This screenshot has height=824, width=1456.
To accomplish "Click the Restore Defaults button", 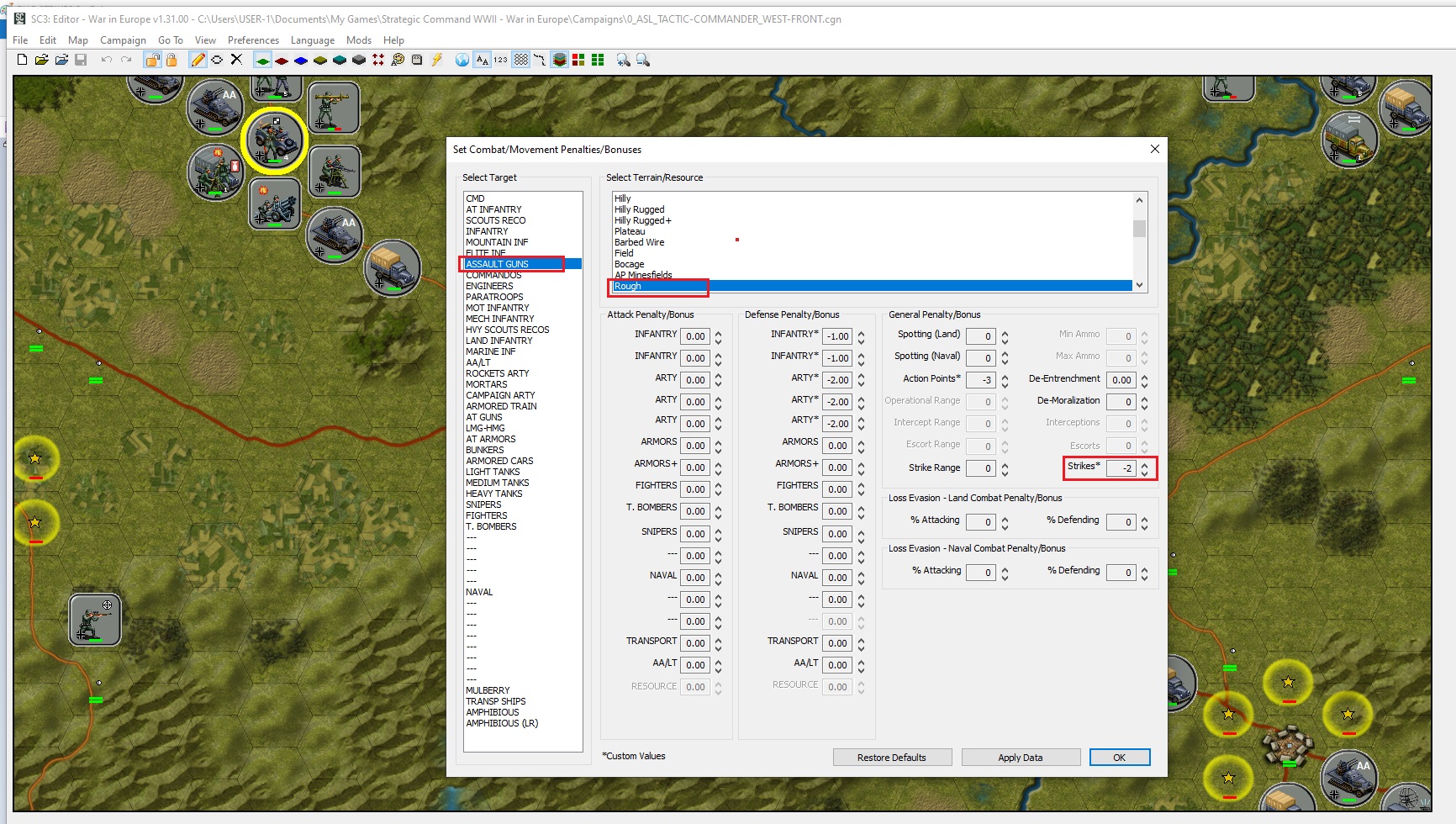I will click(892, 758).
